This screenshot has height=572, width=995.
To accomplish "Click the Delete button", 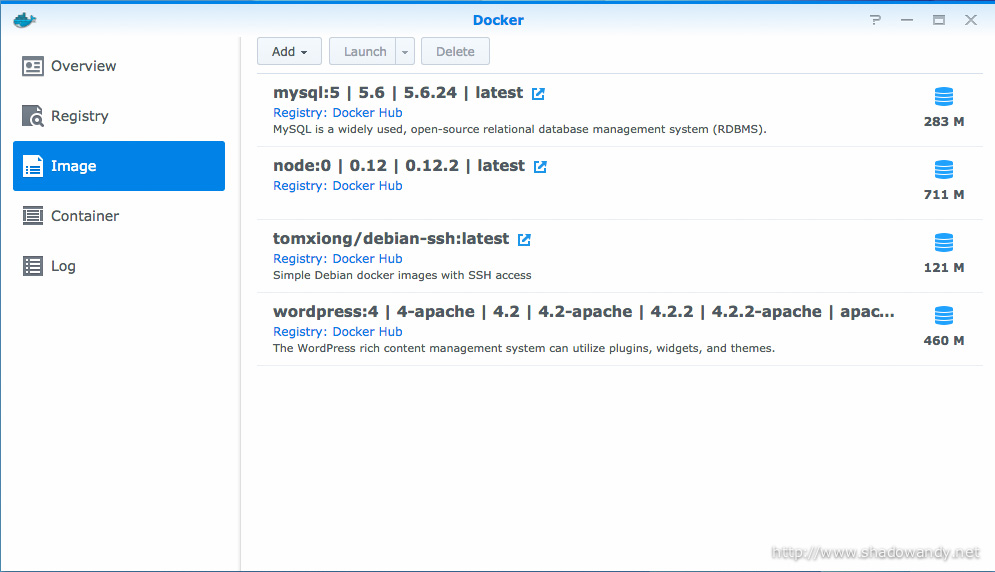I will coord(455,51).
